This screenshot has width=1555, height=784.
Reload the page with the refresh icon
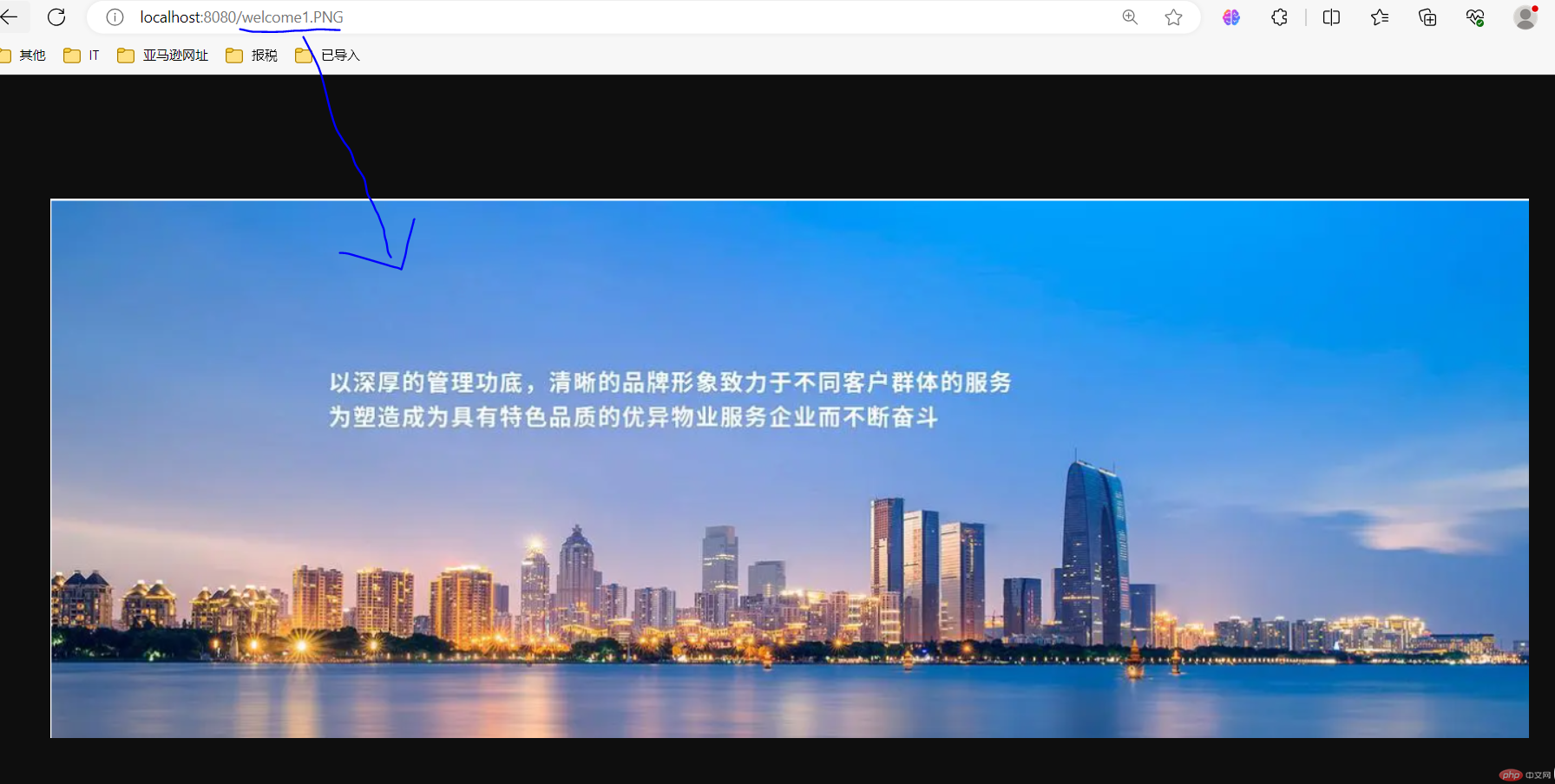pos(56,17)
